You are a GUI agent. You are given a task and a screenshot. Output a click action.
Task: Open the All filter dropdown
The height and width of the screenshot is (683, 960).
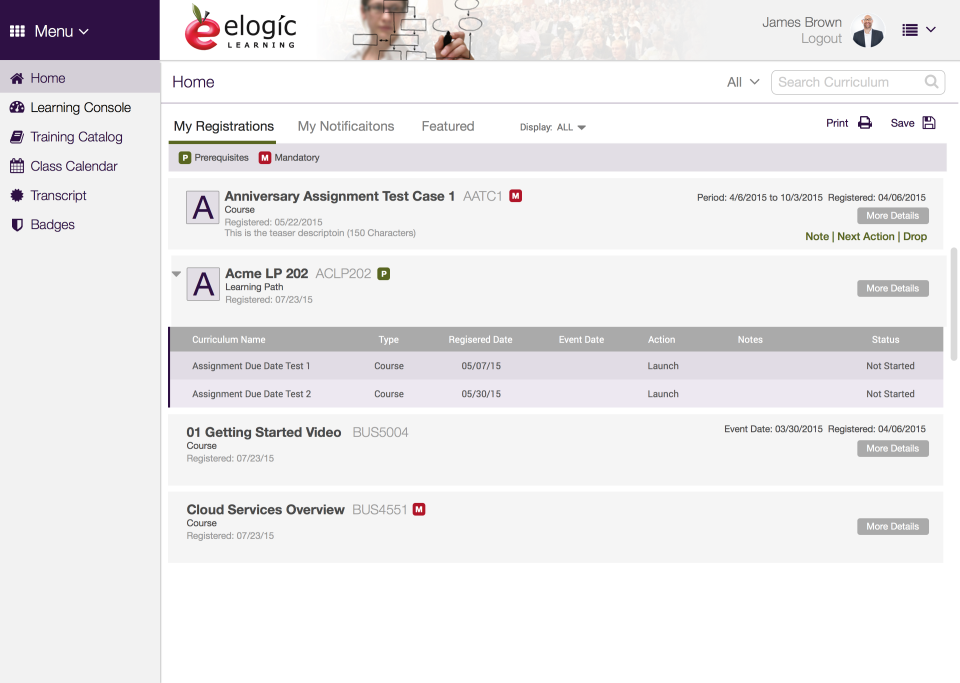[x=742, y=81]
